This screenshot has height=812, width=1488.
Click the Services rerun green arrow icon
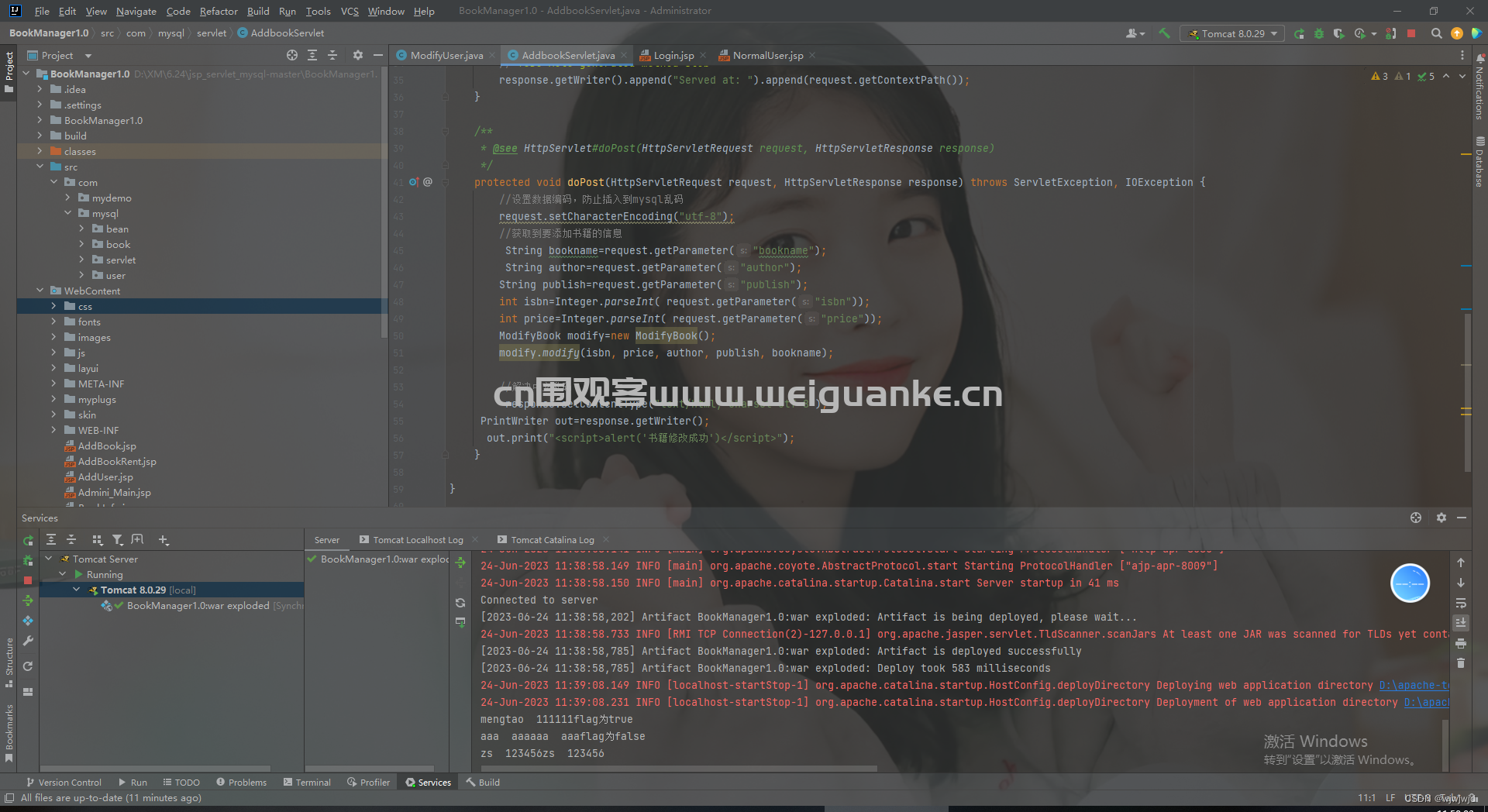coord(28,540)
